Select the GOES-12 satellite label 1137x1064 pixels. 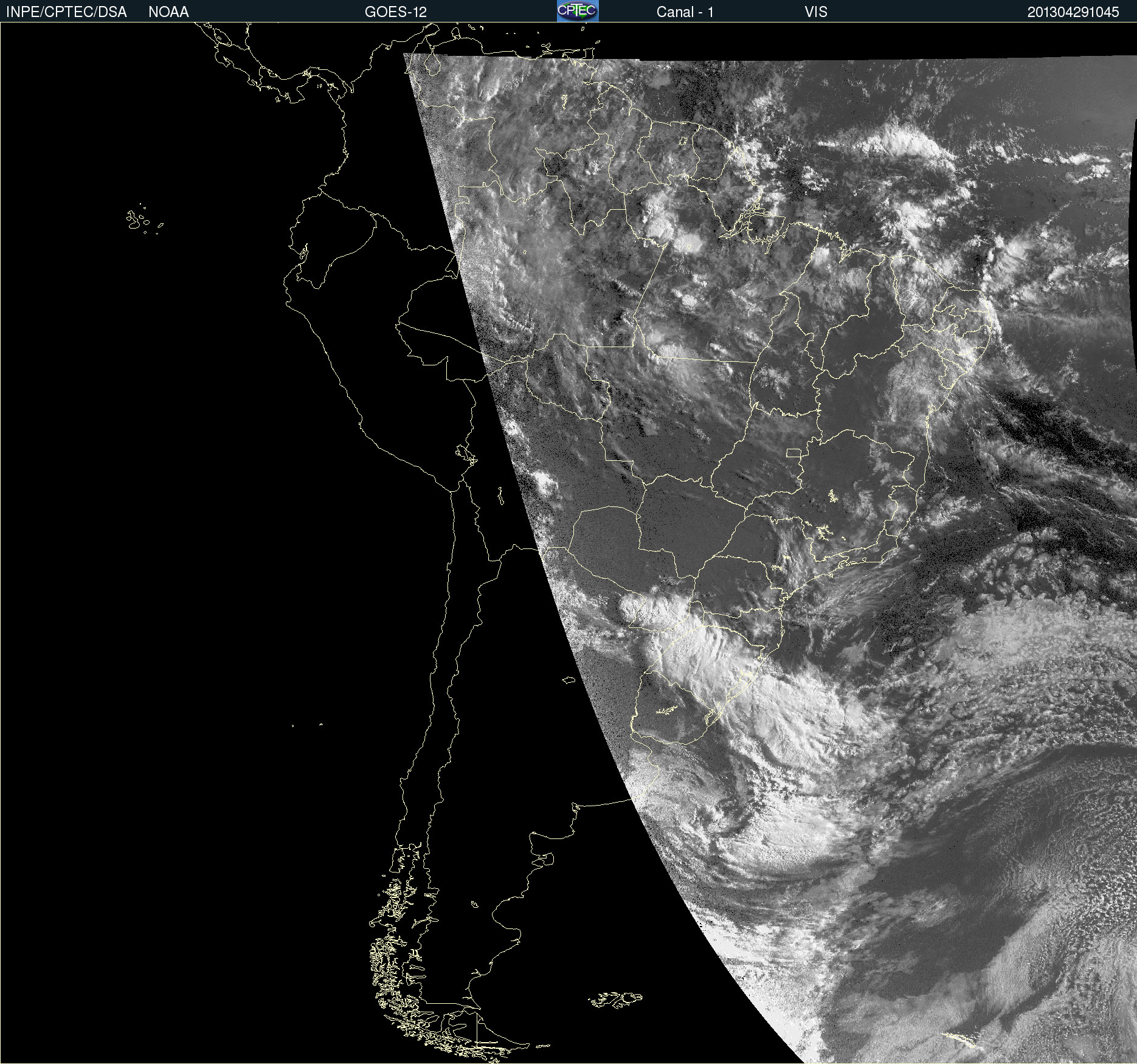[396, 12]
